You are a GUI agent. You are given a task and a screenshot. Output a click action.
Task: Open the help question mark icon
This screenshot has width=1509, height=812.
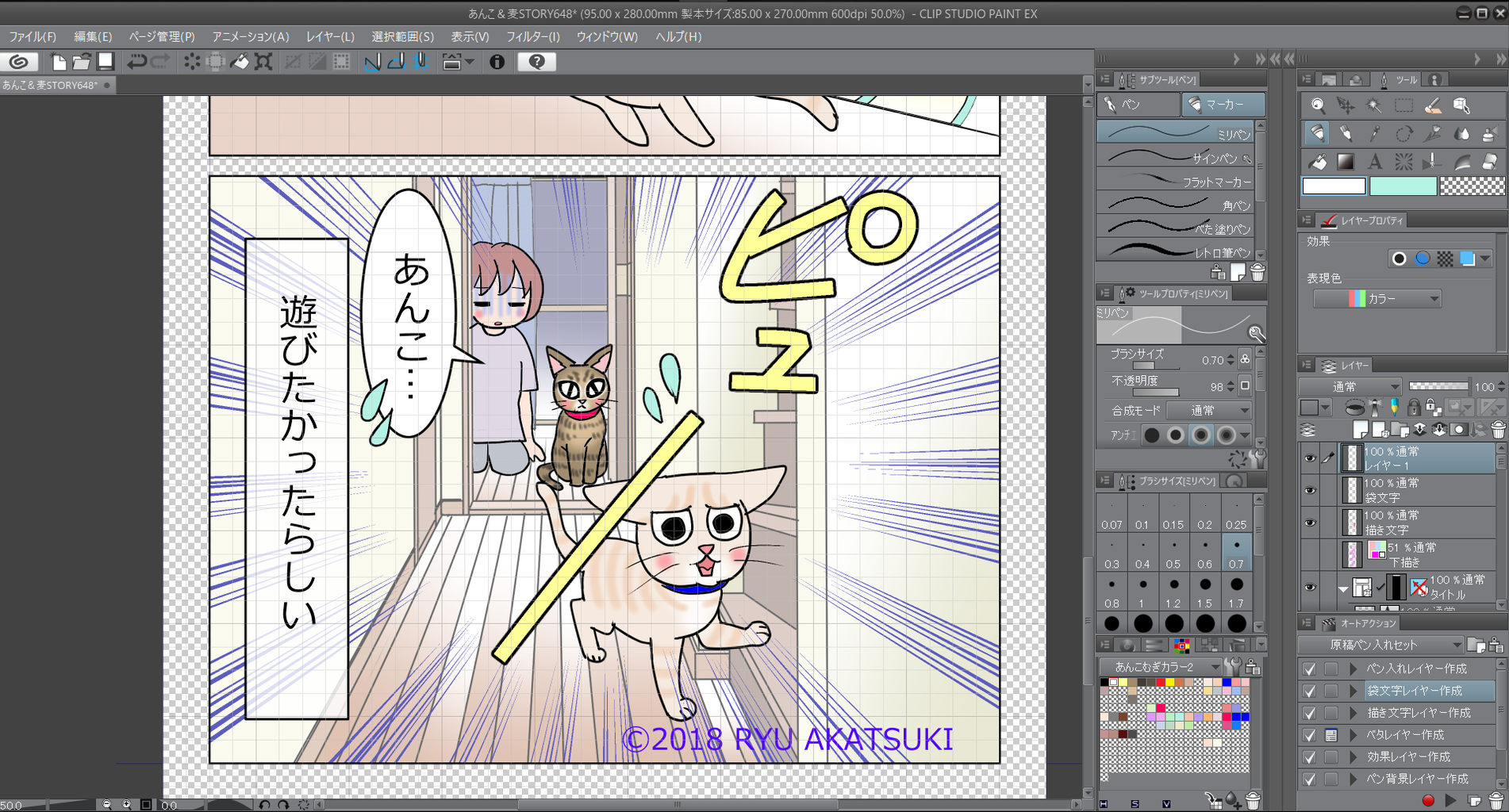[x=536, y=62]
